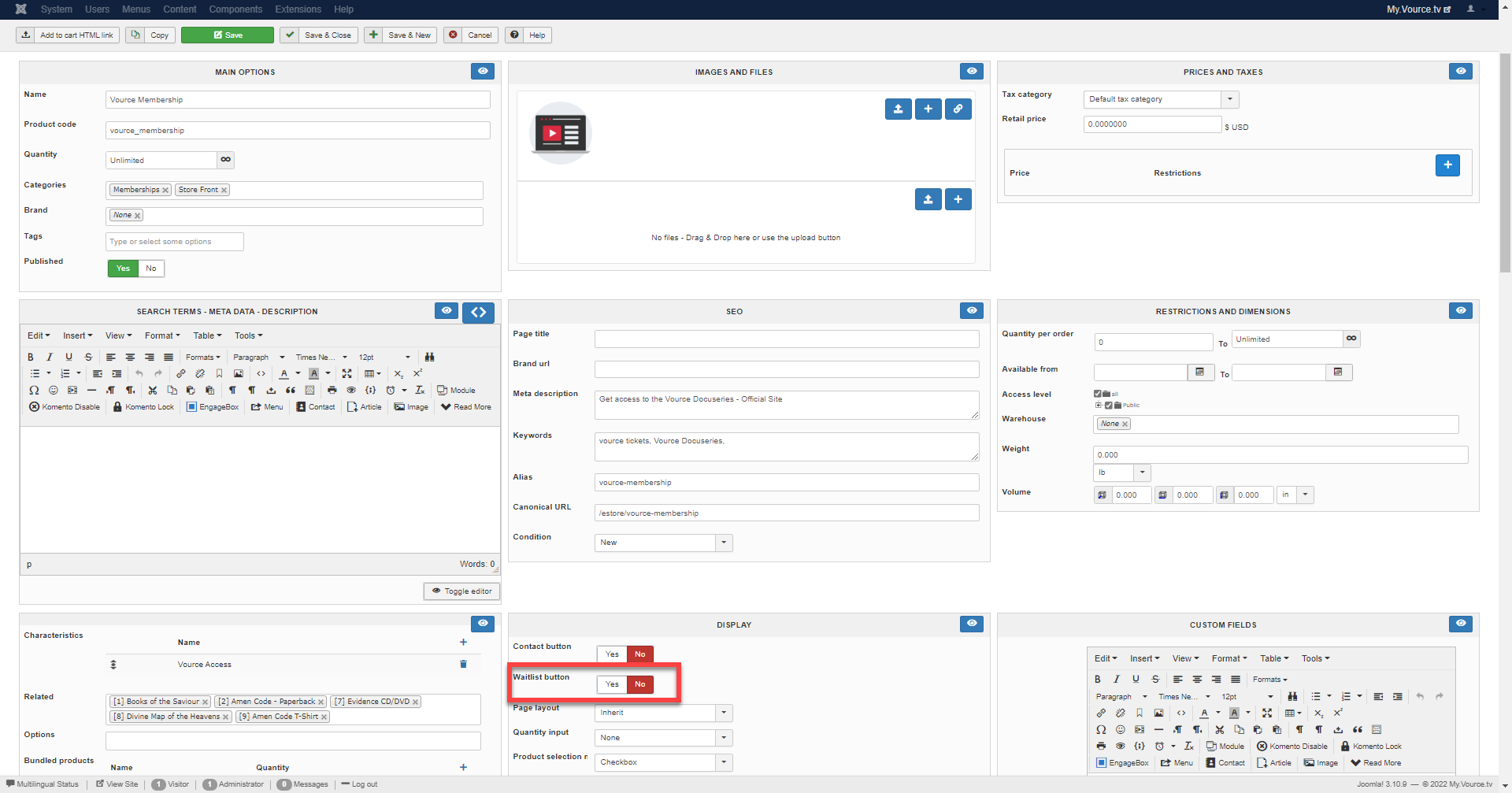Enable the Waitlist button by clicking Yes
The height and width of the screenshot is (793, 1512).
pyautogui.click(x=612, y=684)
